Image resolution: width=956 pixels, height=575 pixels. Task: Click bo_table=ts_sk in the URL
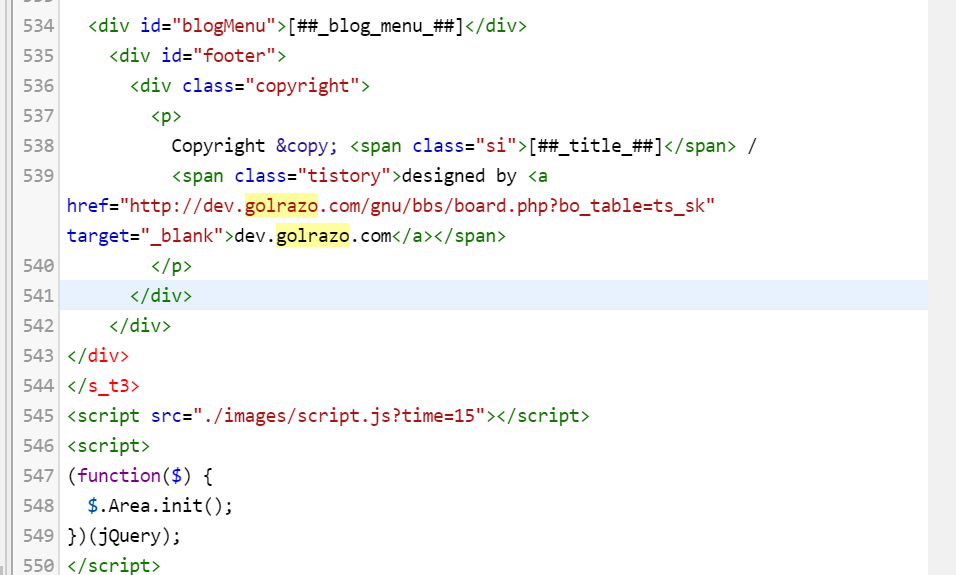tap(632, 205)
